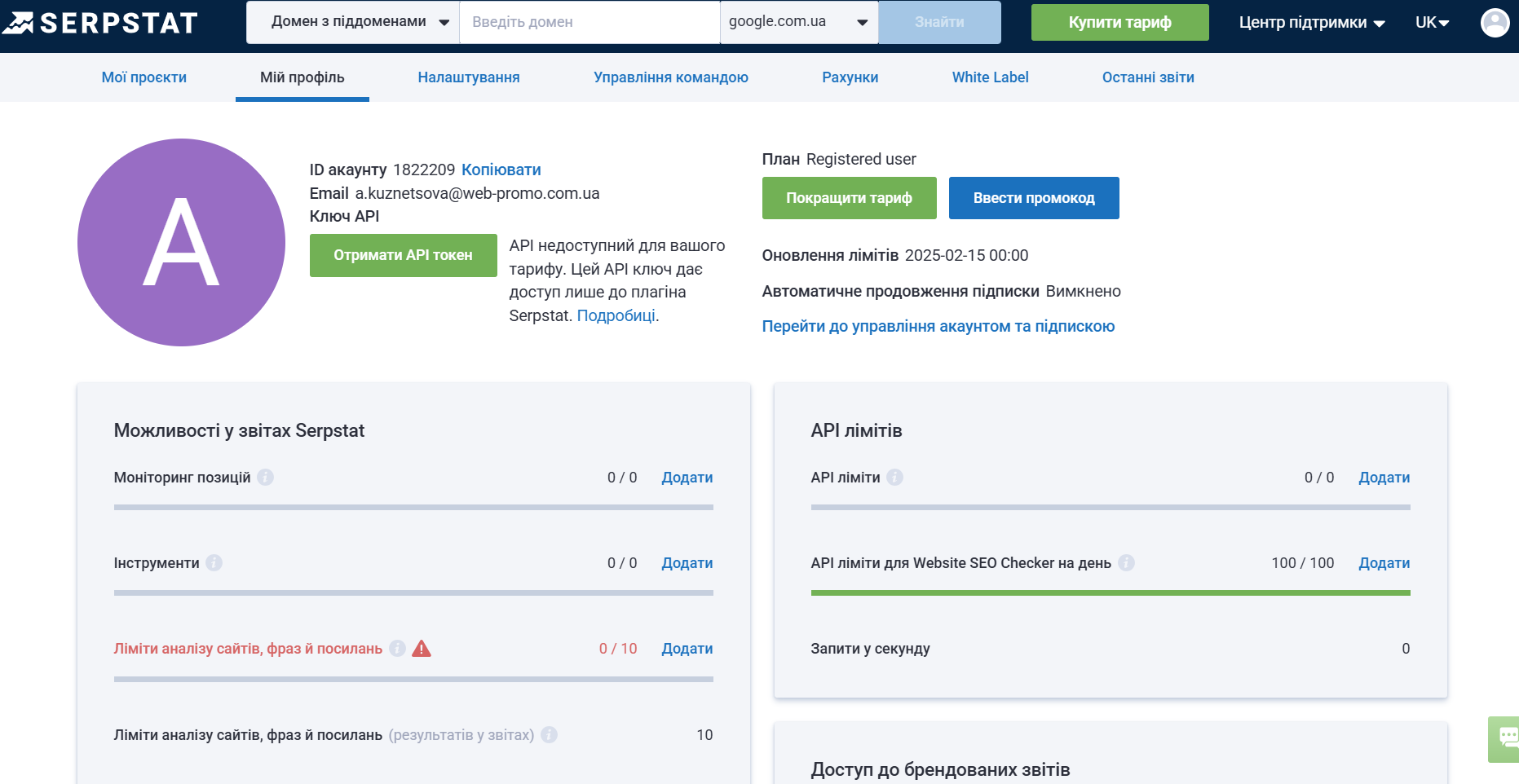Click Додати in the API ліміти row
The image size is (1519, 784).
[1384, 478]
